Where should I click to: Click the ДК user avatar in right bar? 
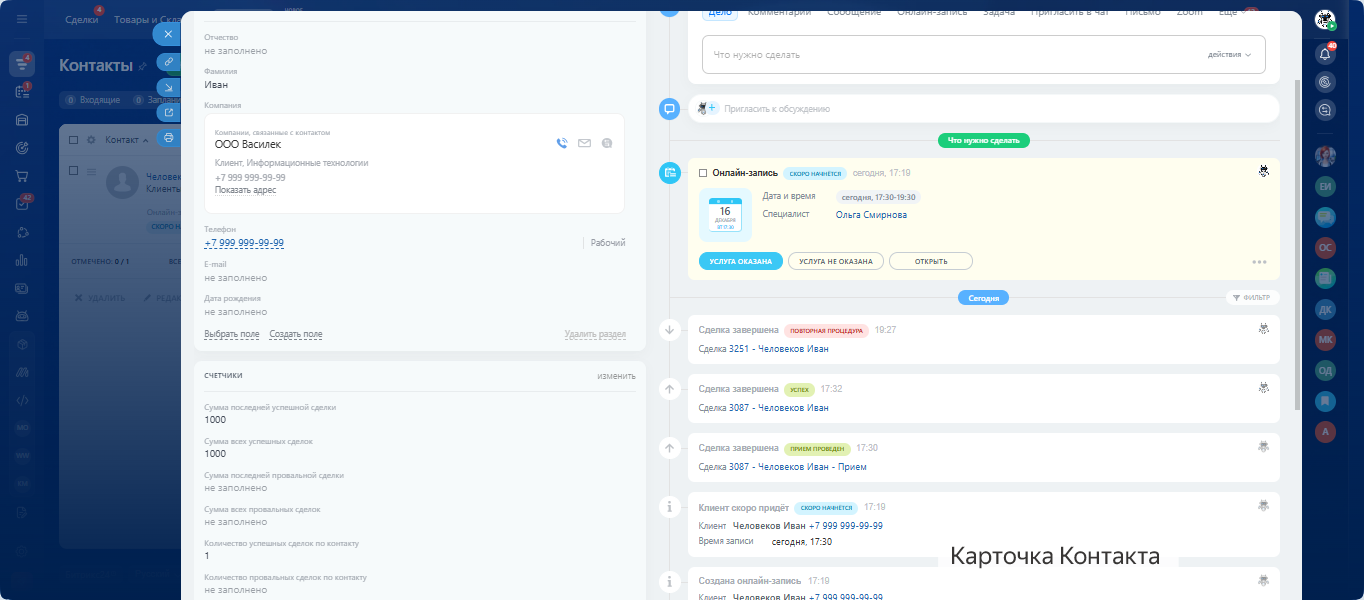1326,309
